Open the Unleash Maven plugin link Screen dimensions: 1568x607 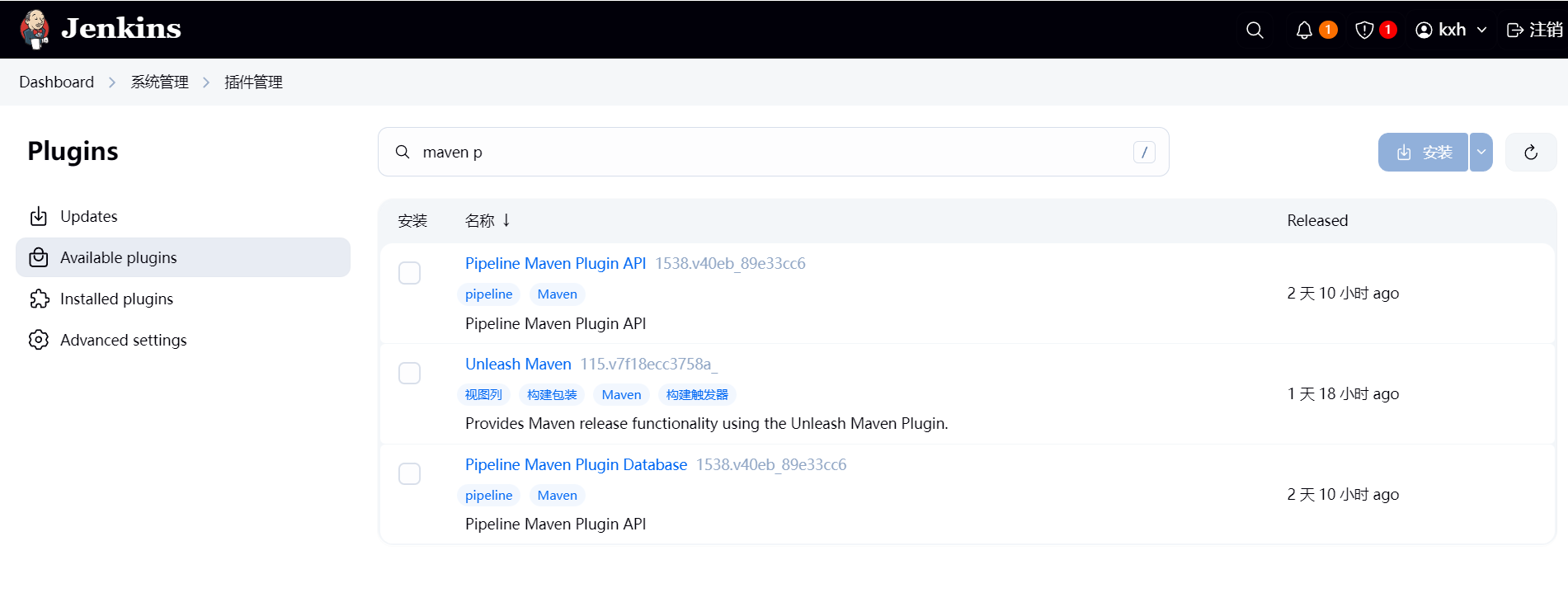click(x=518, y=364)
